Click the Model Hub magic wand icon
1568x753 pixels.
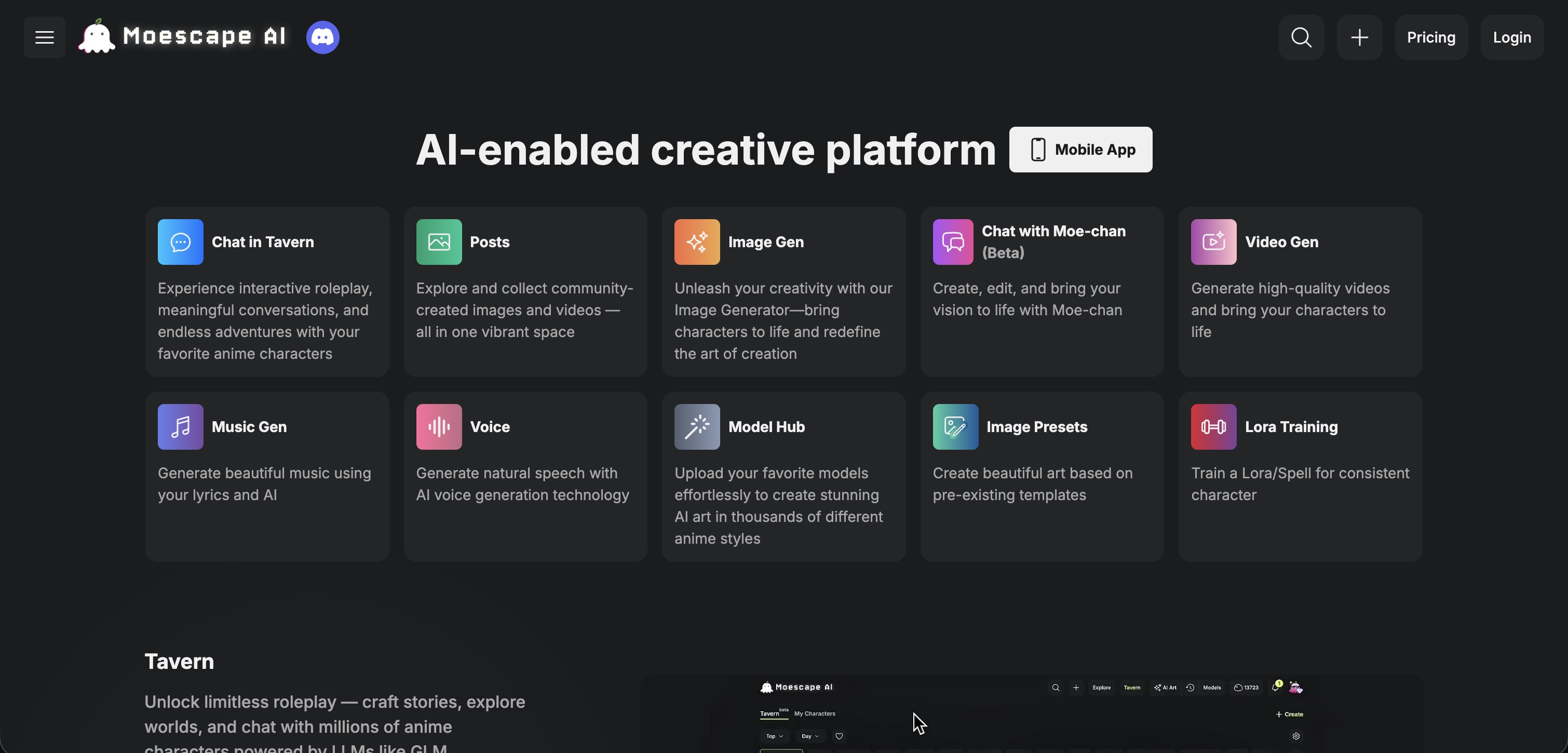[697, 427]
